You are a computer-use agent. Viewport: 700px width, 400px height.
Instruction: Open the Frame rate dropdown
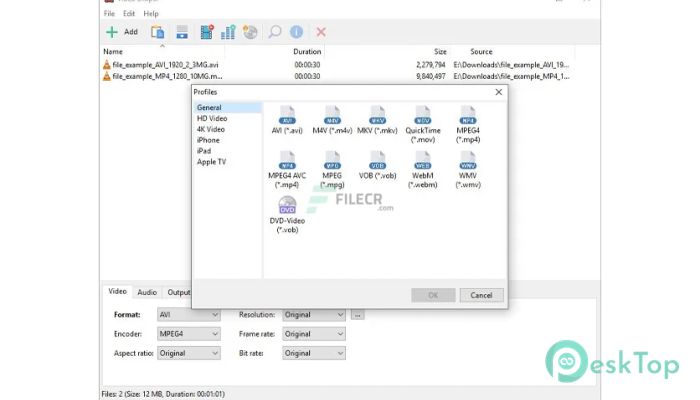(x=314, y=334)
